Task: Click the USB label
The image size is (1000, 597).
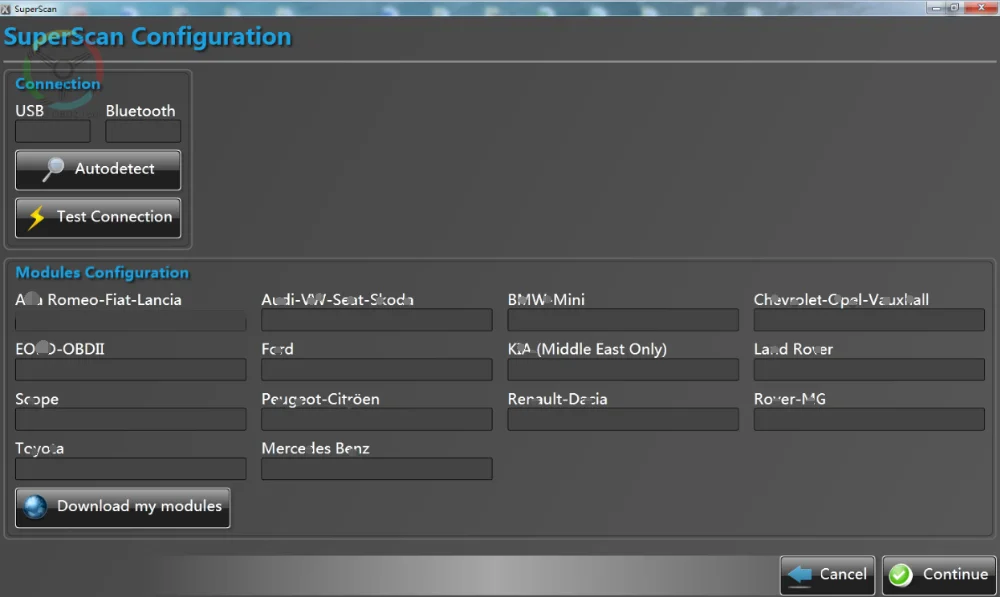Action: 29,111
